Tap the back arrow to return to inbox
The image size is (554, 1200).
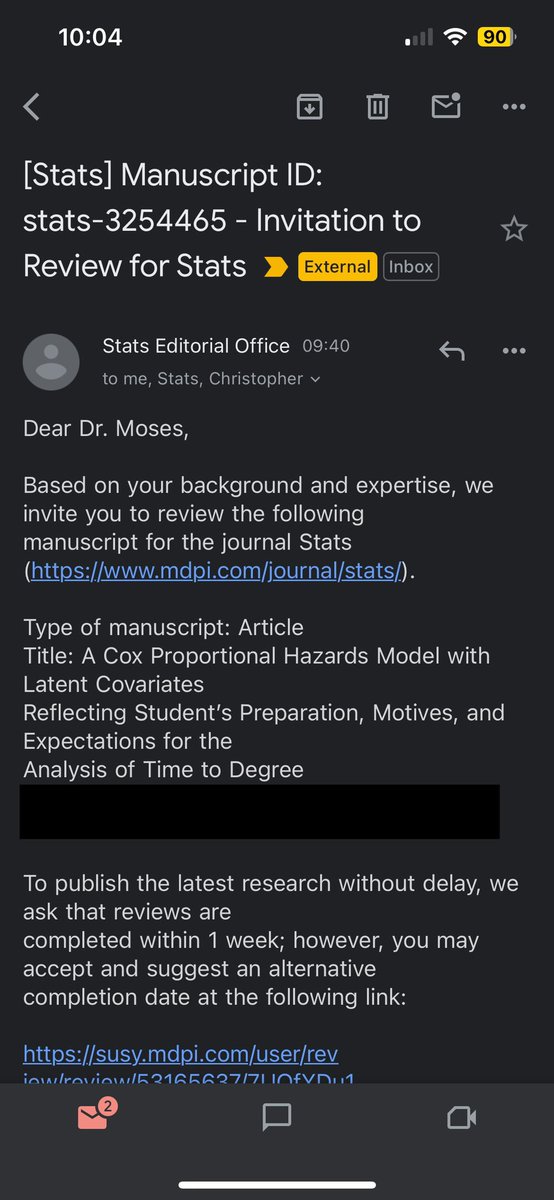point(32,107)
